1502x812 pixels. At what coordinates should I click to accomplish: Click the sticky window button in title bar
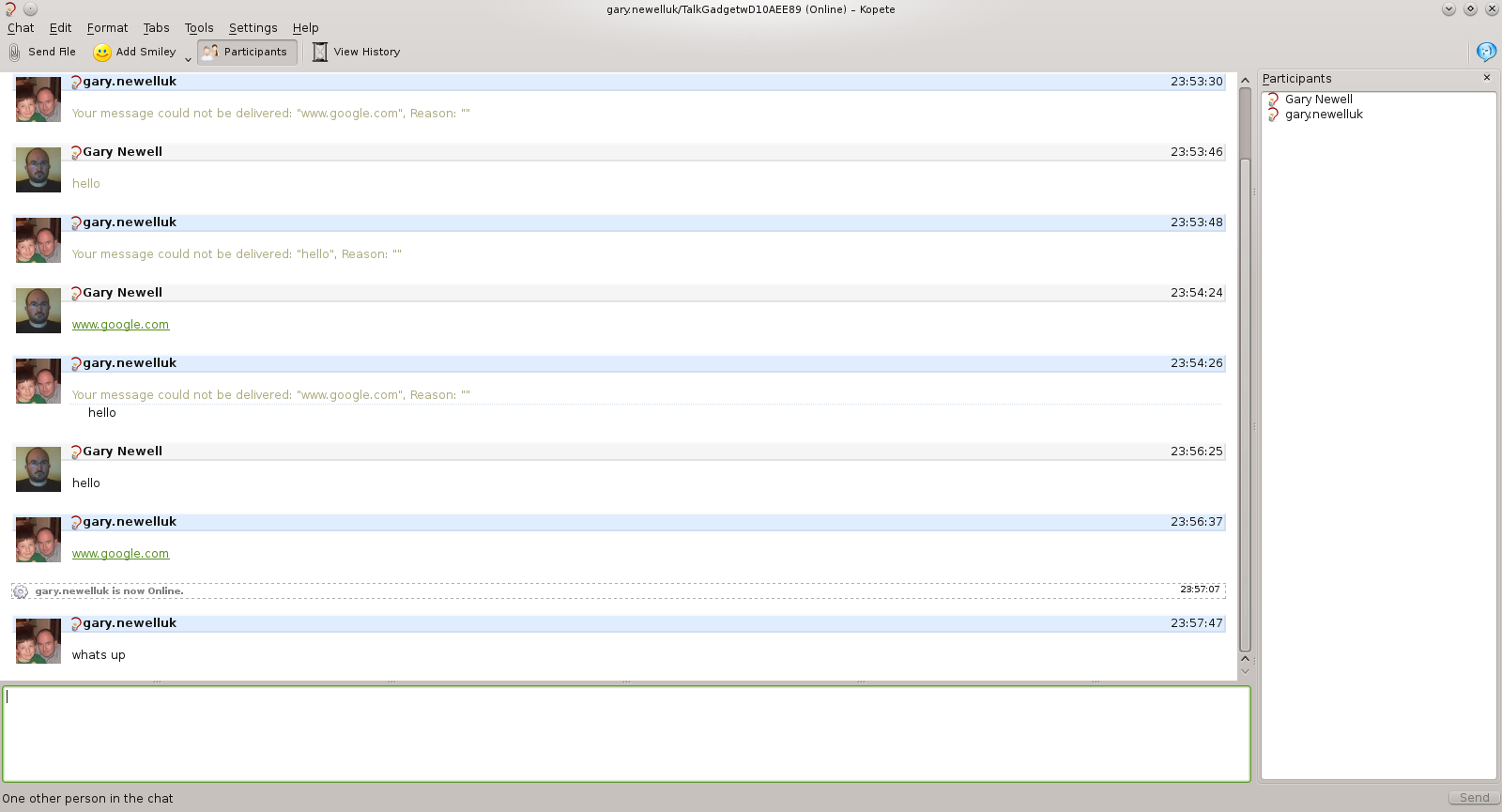click(30, 9)
